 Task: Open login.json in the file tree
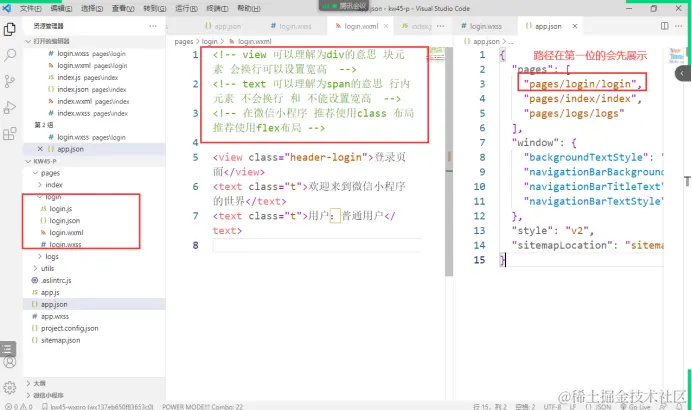tap(94, 221)
